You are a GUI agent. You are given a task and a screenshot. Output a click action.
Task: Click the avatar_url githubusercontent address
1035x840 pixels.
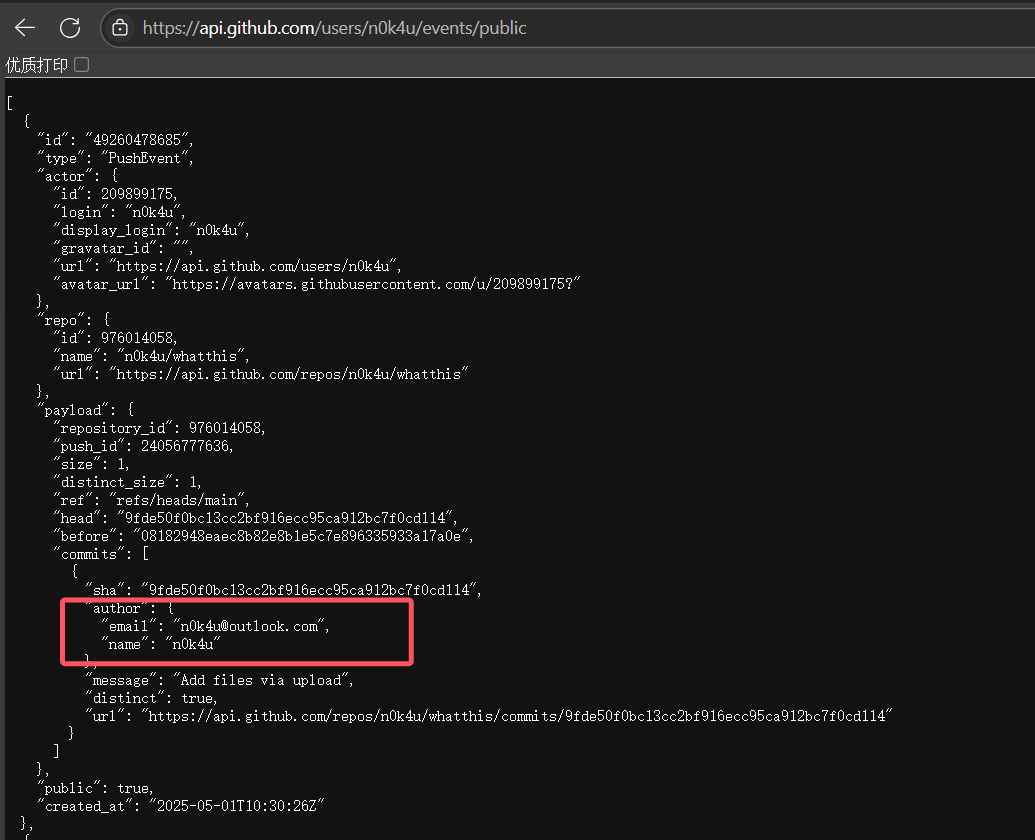376,284
